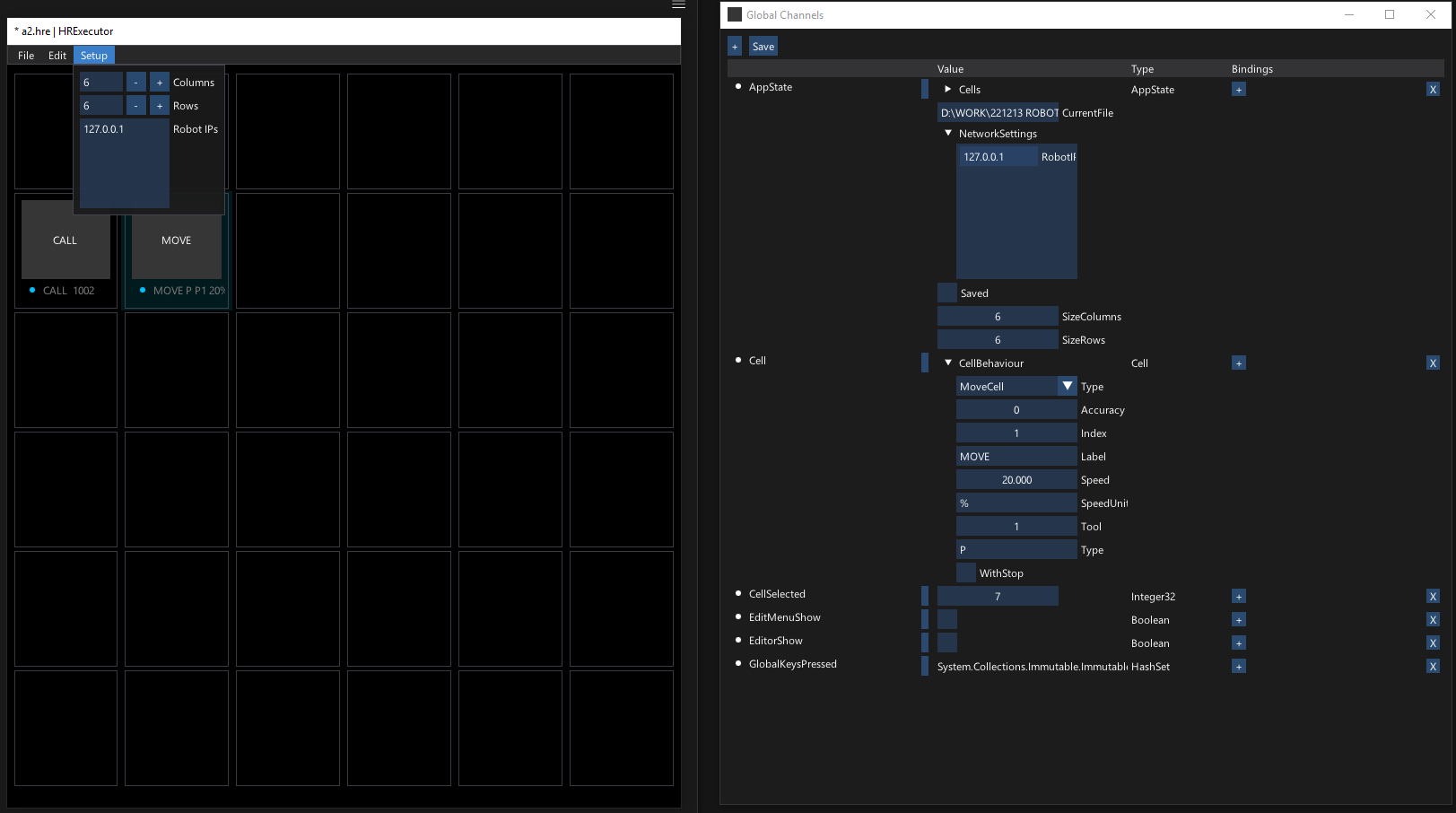The height and width of the screenshot is (813, 1456).
Task: Add binding to AppState channel
Action: click(x=1239, y=90)
